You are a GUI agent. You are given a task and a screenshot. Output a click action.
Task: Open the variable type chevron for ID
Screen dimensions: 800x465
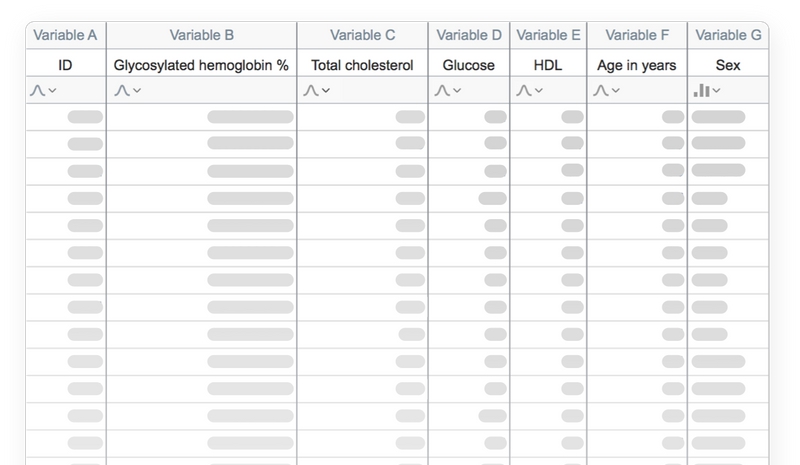point(52,91)
